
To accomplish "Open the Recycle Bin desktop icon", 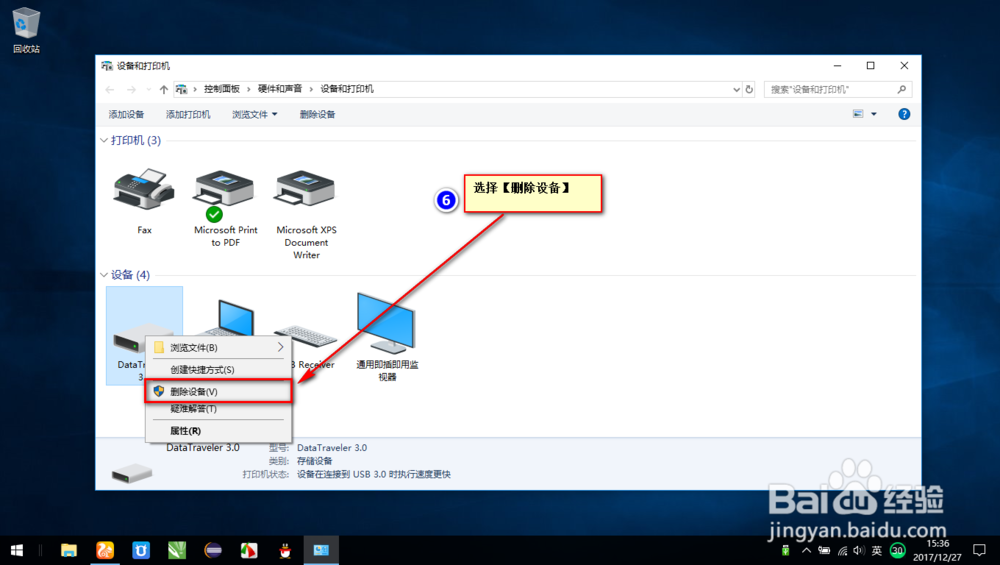I will point(26,30).
